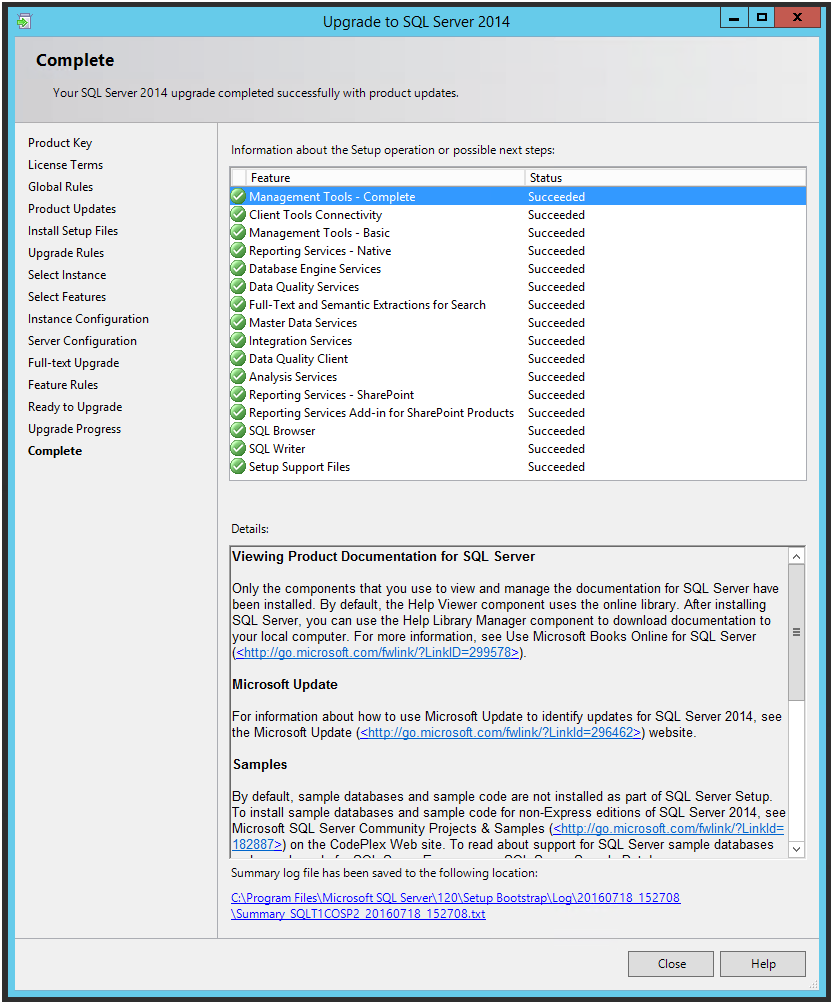The width and height of the screenshot is (833, 1004).
Task: Select the Server Configuration step
Action: click(83, 341)
